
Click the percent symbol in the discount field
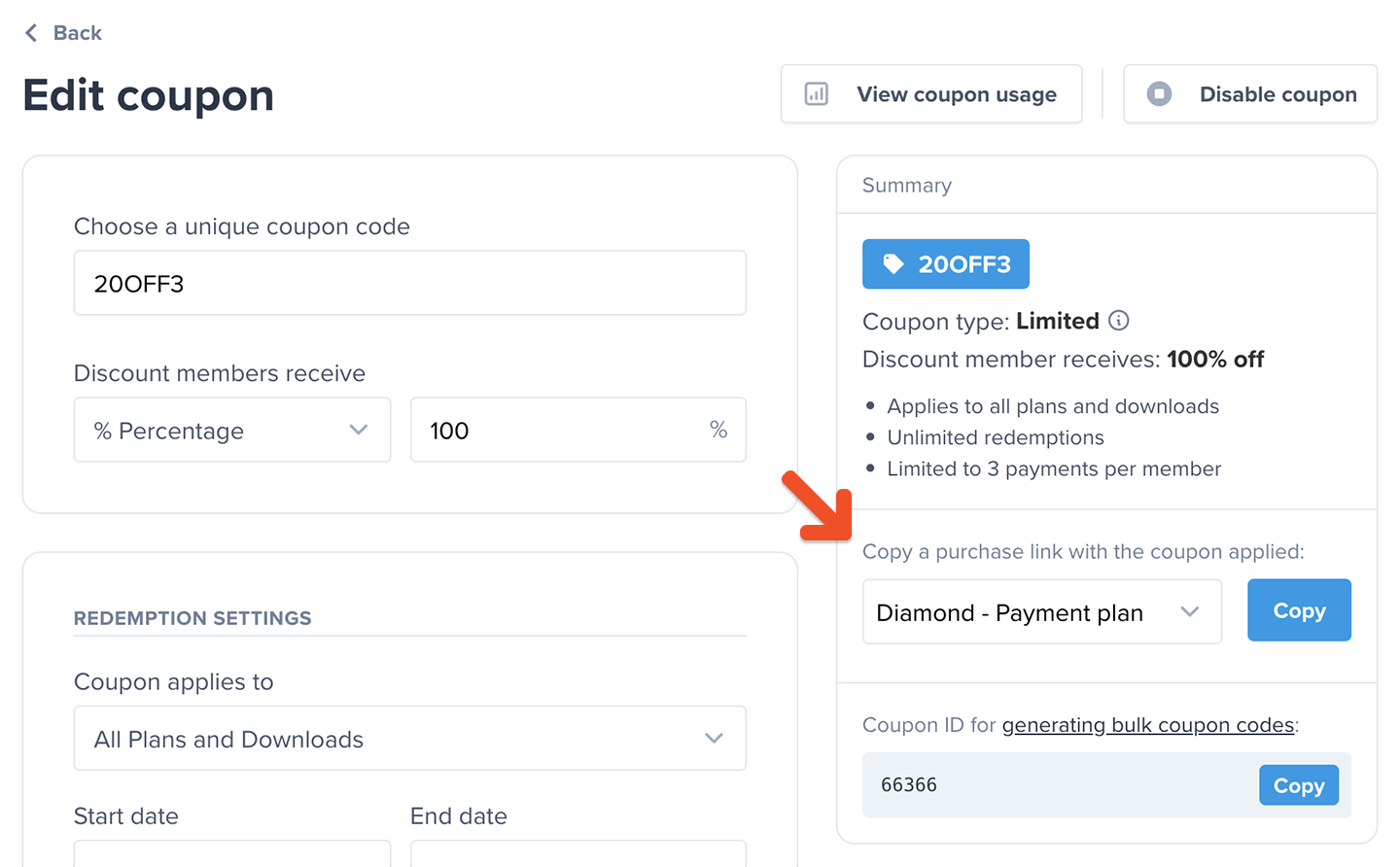(718, 430)
